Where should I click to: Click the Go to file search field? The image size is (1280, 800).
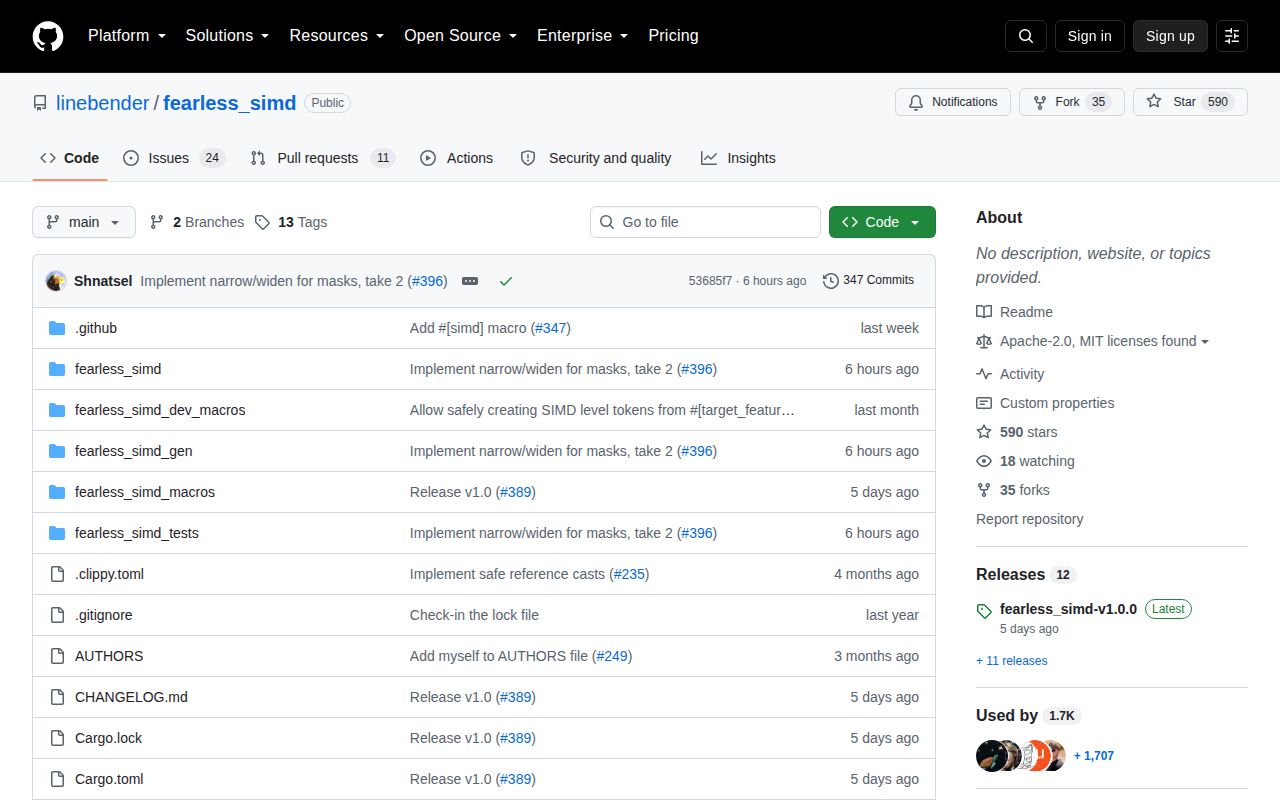(705, 222)
